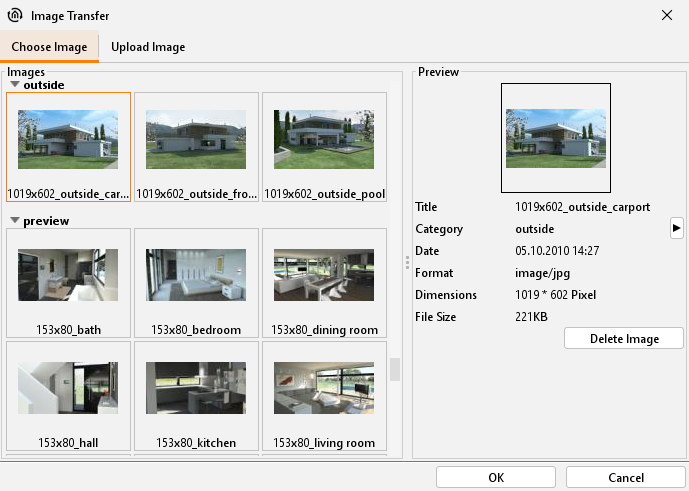Viewport: 689px width, 491px height.
Task: Click the images list vertical scrollbar
Action: 395,369
